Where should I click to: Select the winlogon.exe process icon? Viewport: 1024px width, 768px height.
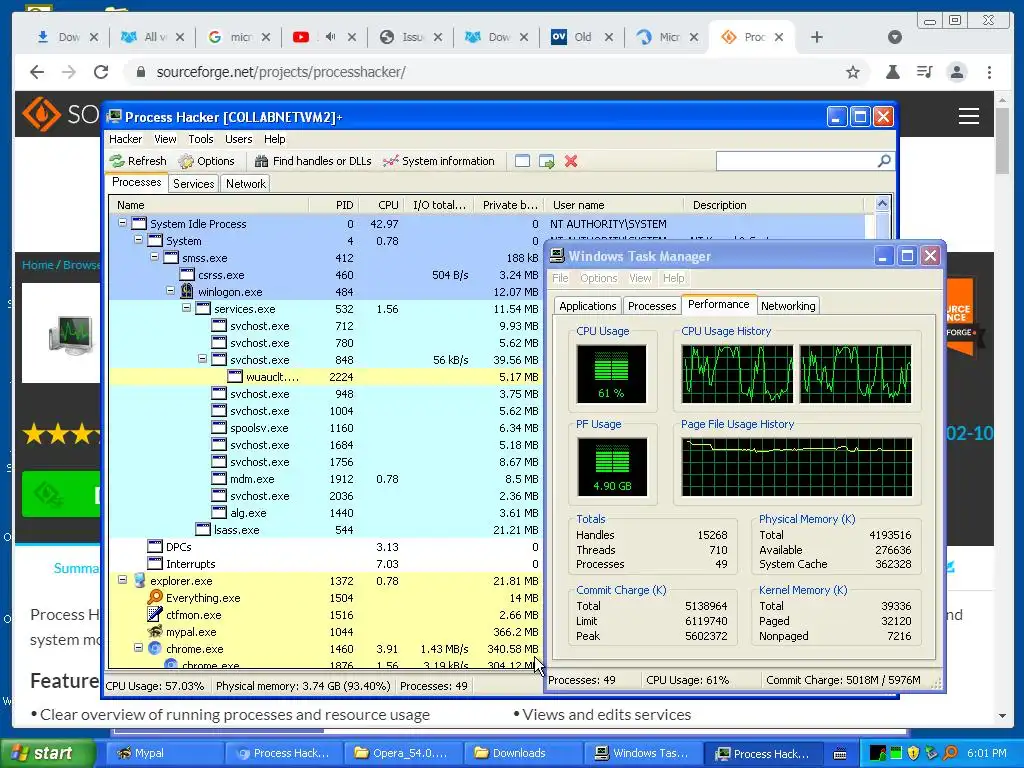pos(187,291)
